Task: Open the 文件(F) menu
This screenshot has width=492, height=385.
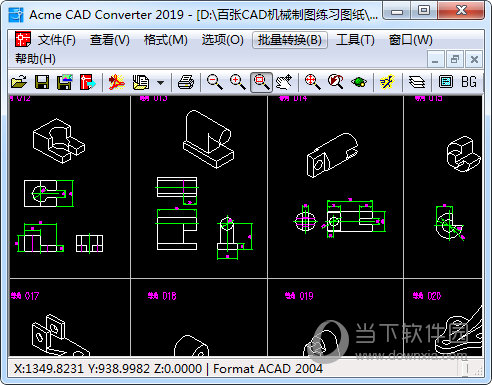Action: (57, 40)
